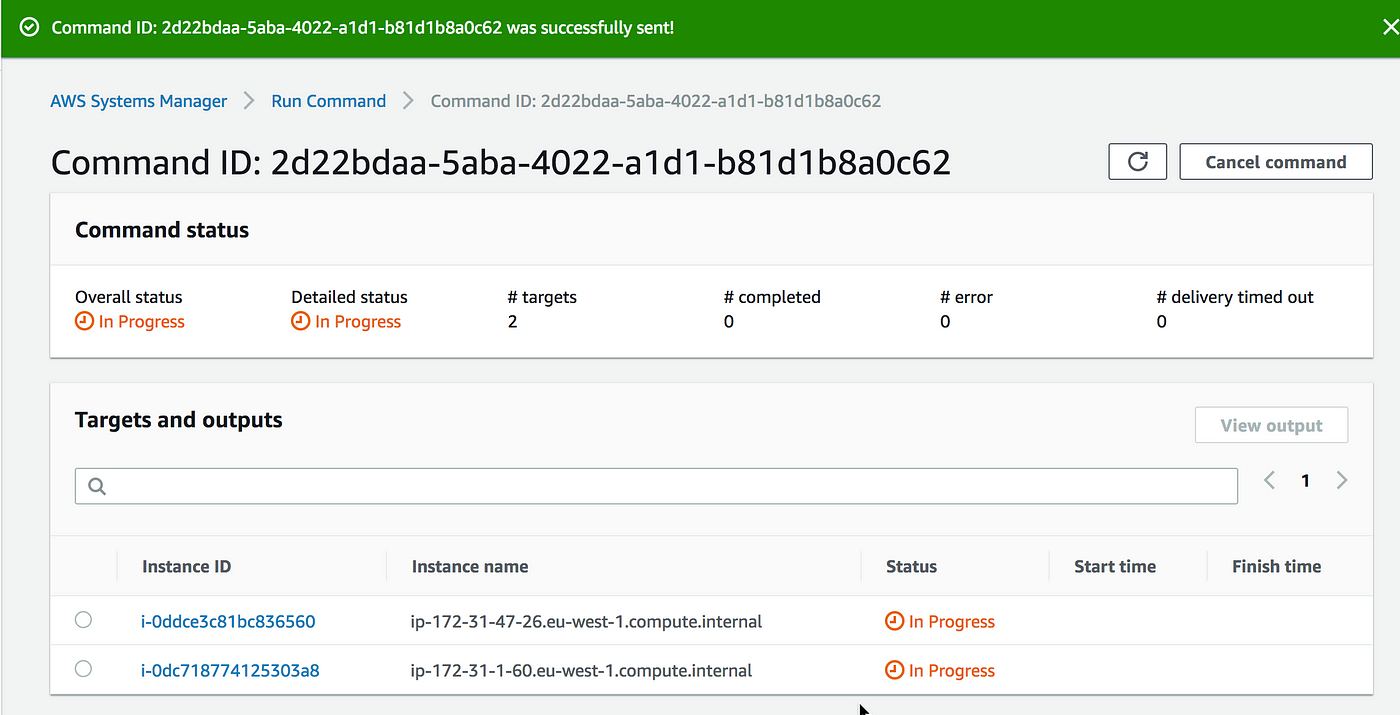The height and width of the screenshot is (715, 1400).
Task: Click In Progress status text of second instance
Action: coord(952,671)
